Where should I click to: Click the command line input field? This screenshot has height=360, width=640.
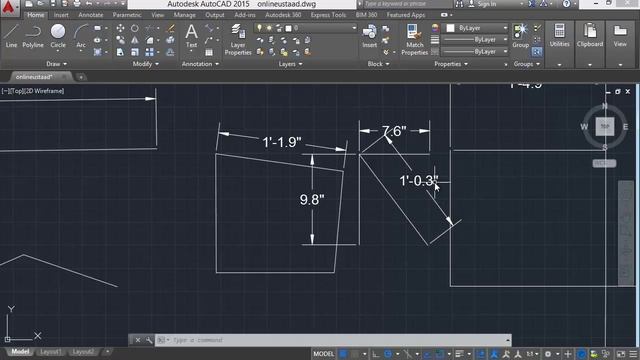333,340
